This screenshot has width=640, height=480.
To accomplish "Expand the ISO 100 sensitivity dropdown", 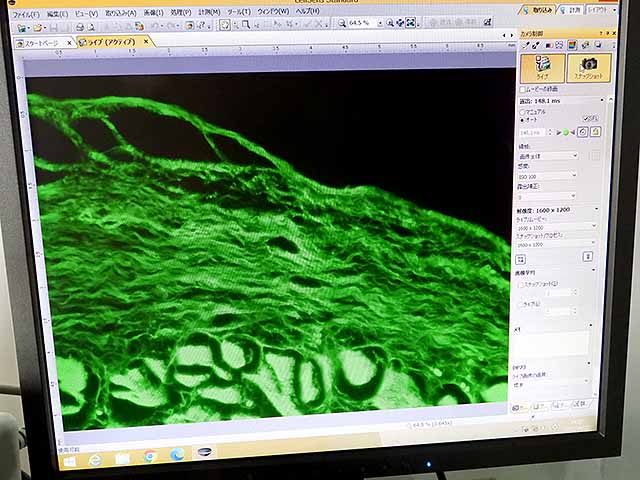I will click(546, 177).
